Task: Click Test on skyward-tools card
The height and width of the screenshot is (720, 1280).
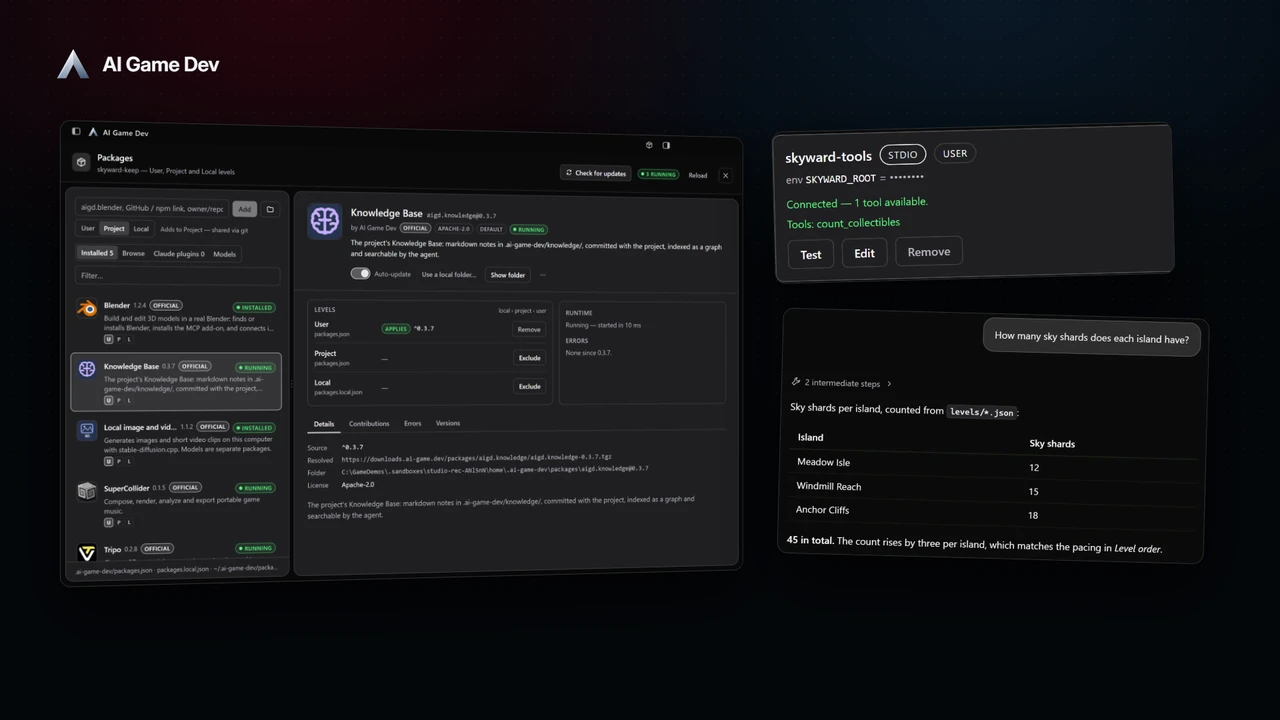Action: point(811,255)
